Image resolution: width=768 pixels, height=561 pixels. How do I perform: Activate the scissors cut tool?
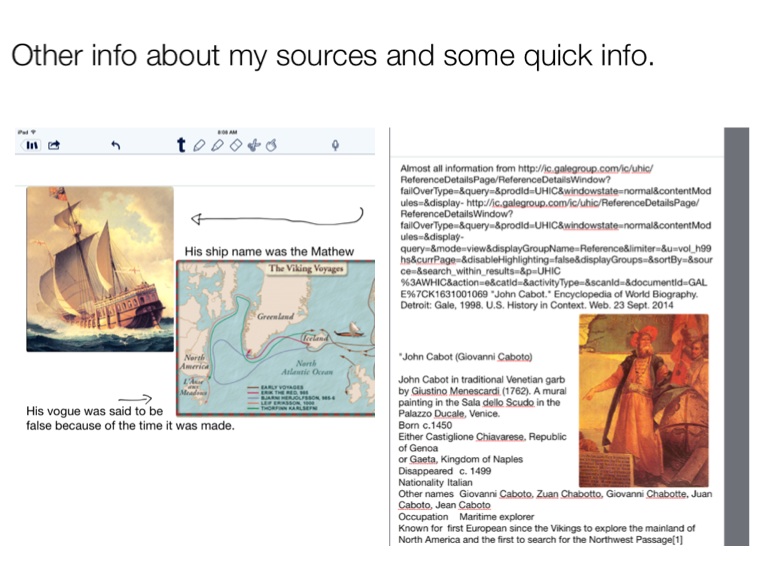click(253, 145)
